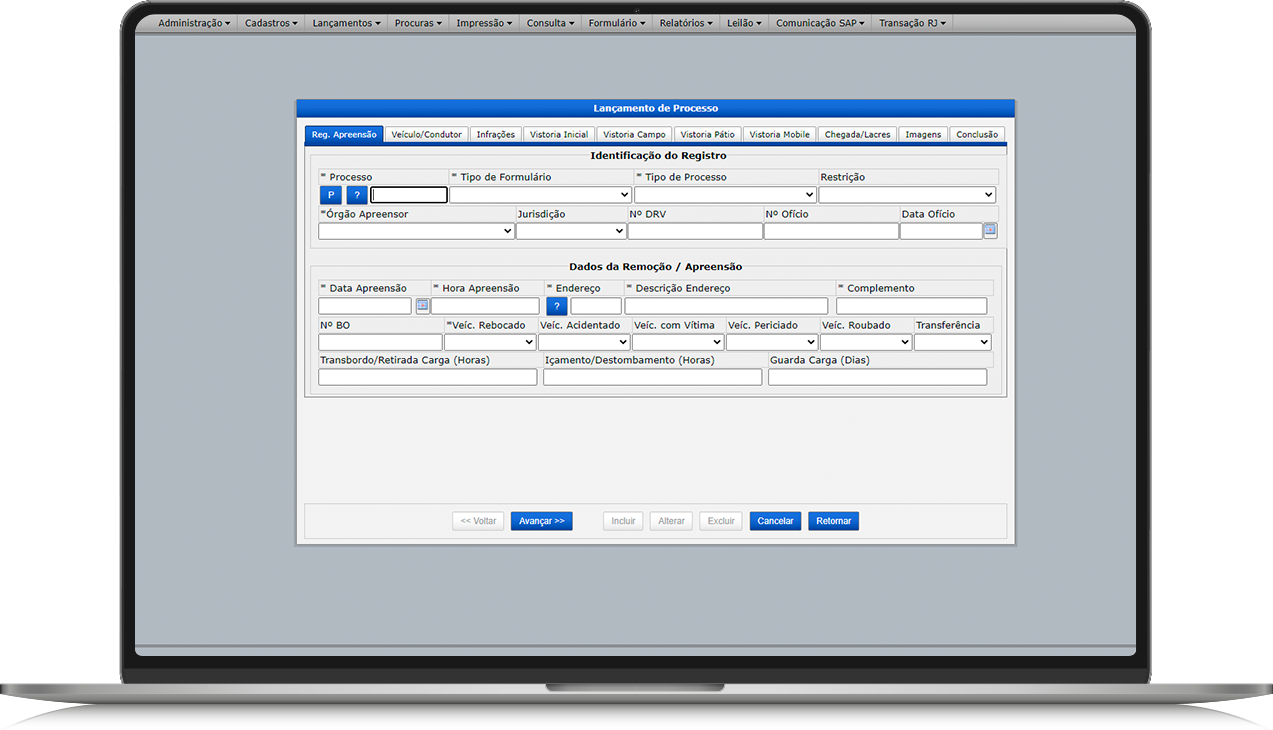The width and height of the screenshot is (1273, 730).
Task: Click the question mark button beside Processo
Action: [357, 195]
